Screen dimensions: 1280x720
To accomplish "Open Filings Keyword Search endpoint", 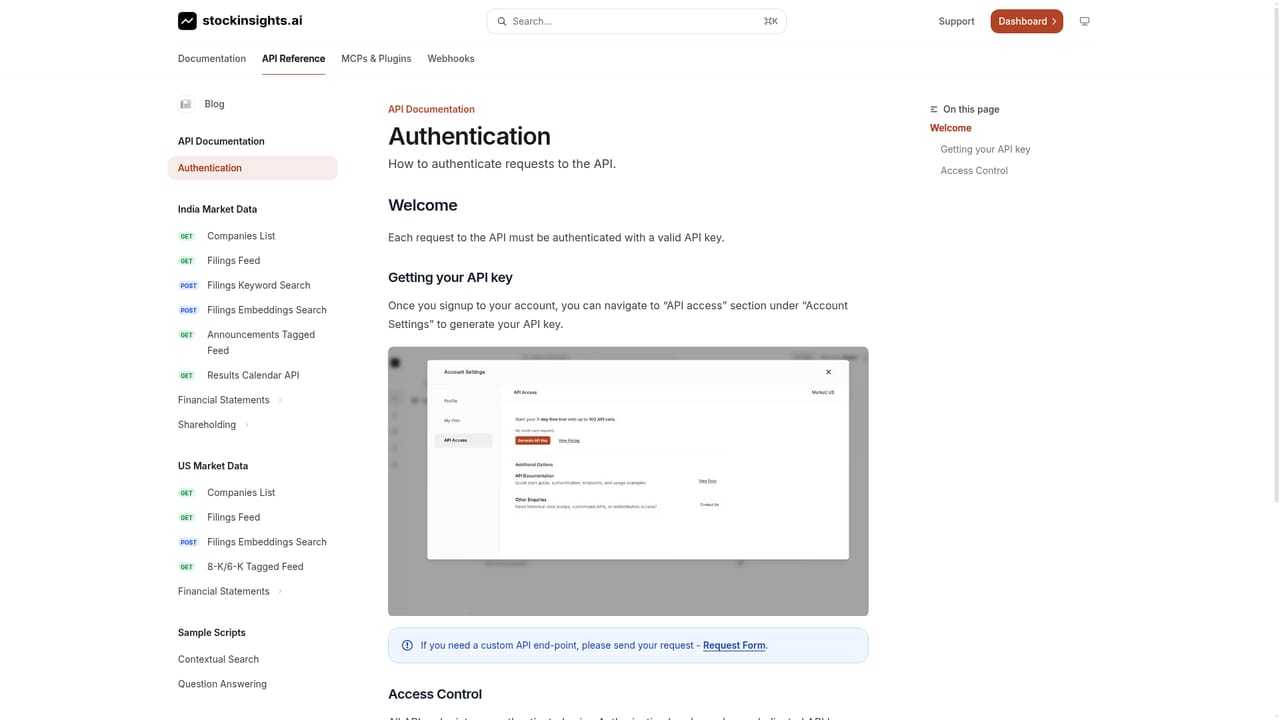I will pyautogui.click(x=258, y=286).
